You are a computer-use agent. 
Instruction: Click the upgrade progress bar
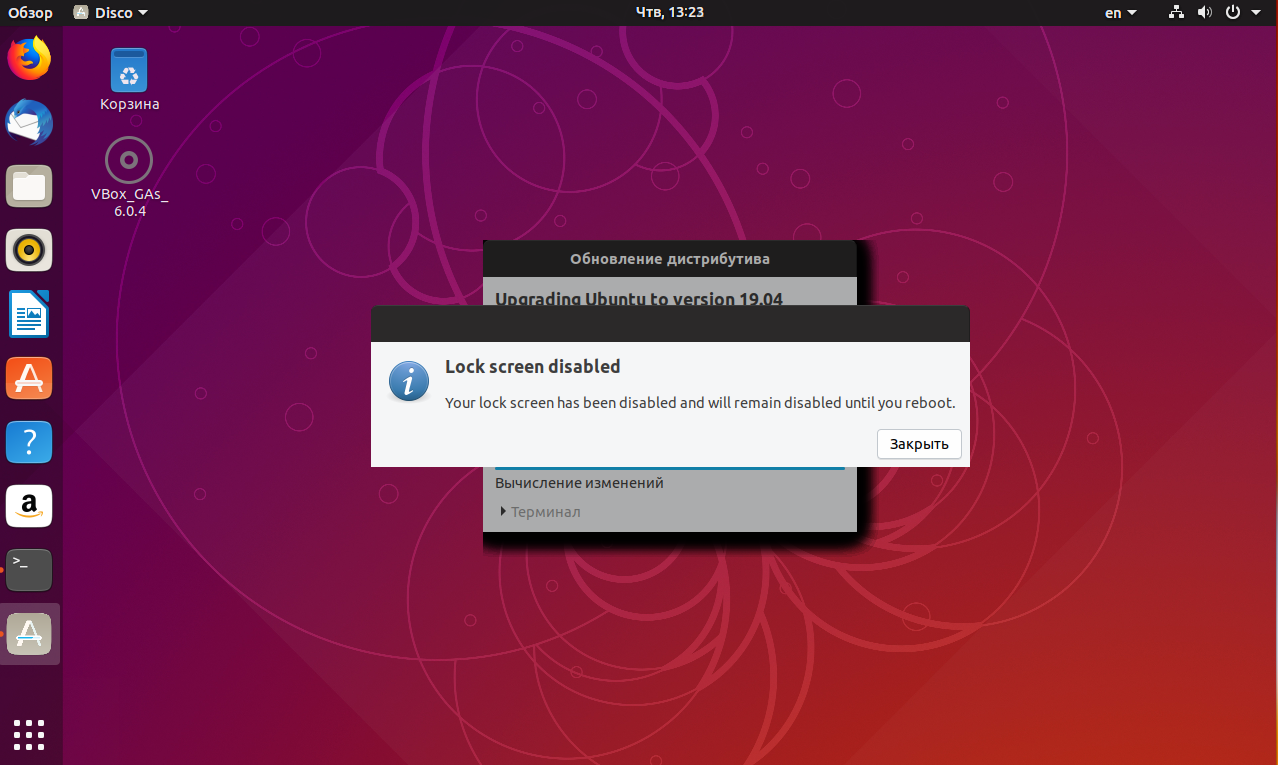point(670,468)
